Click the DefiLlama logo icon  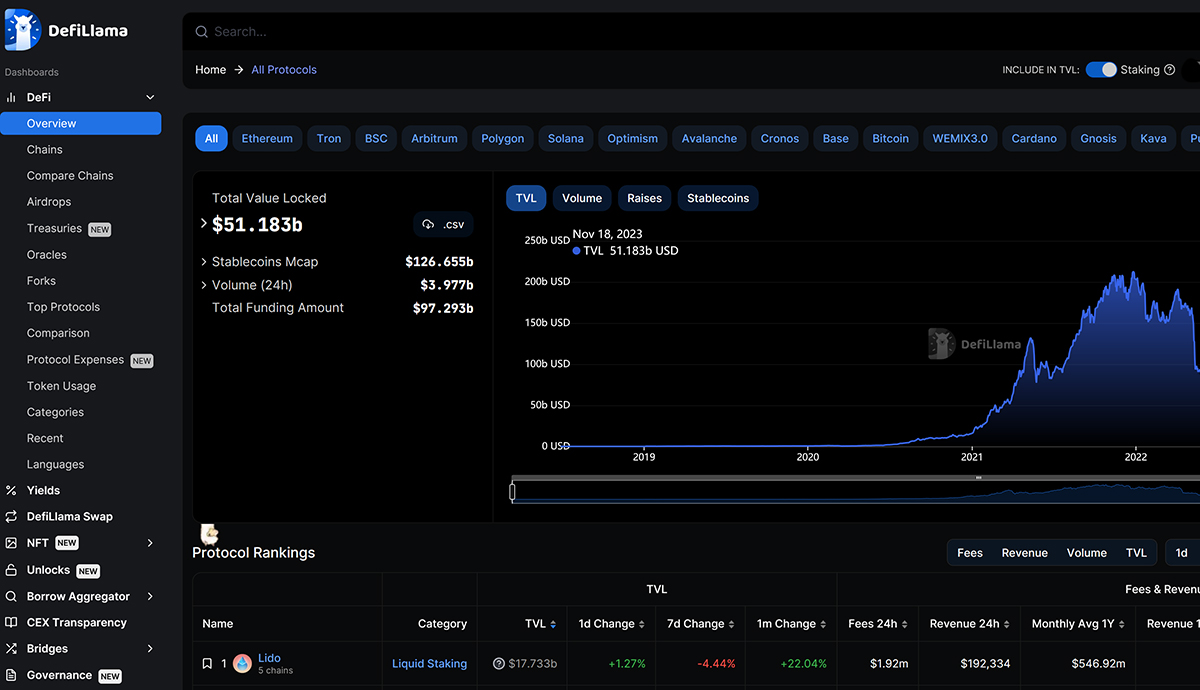coord(22,30)
